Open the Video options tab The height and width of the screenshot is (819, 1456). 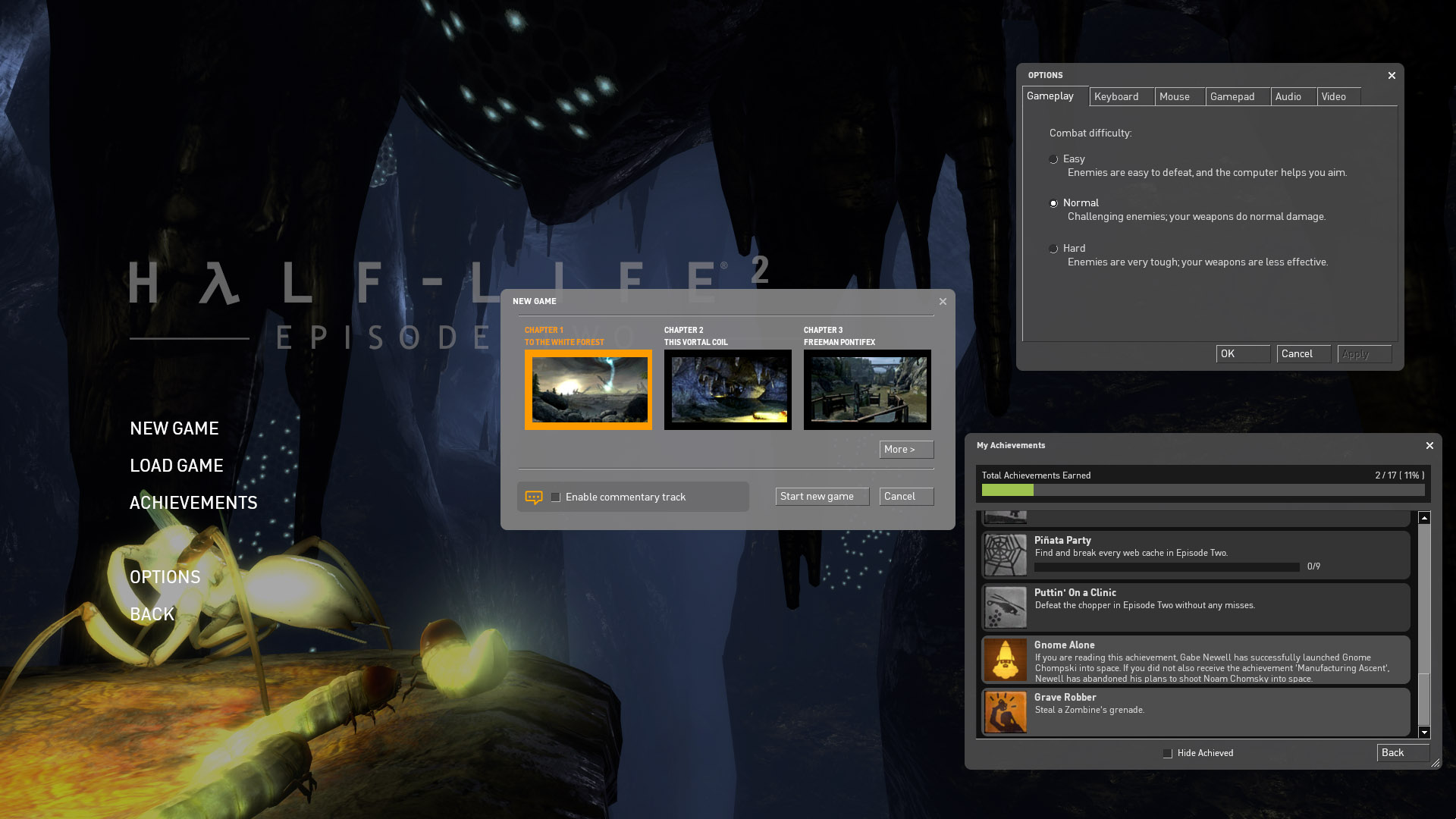point(1337,97)
